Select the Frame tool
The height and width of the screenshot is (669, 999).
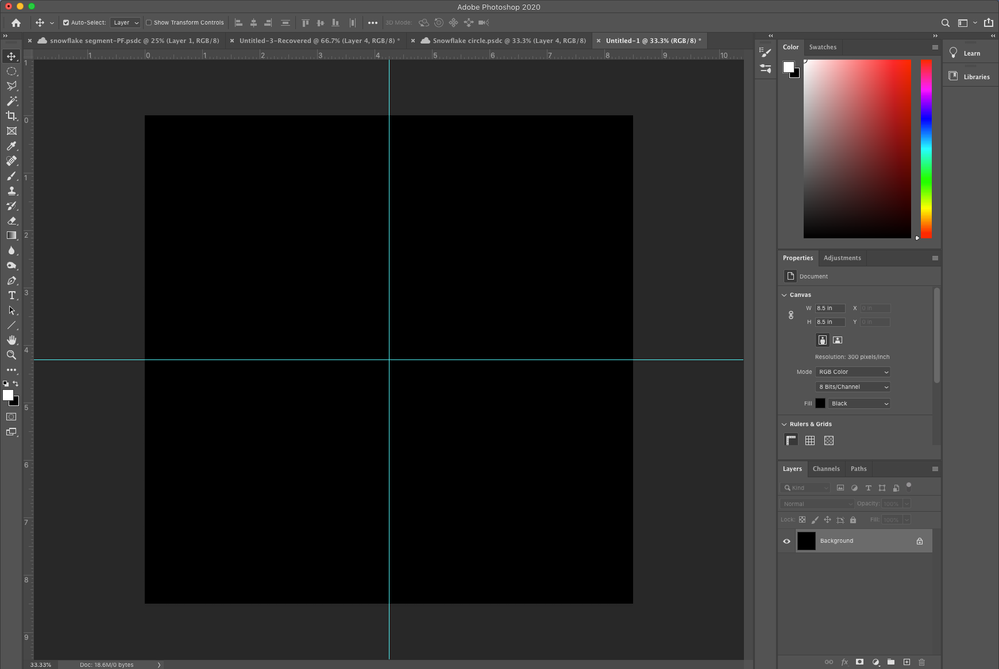11,131
